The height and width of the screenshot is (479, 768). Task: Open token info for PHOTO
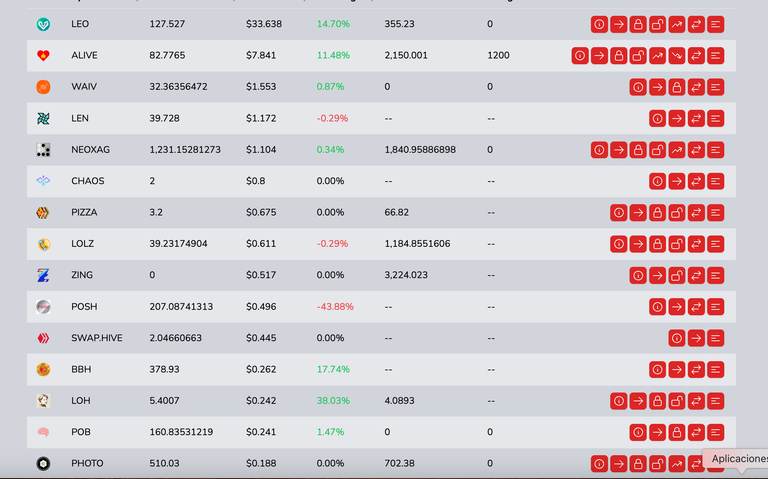coord(599,464)
